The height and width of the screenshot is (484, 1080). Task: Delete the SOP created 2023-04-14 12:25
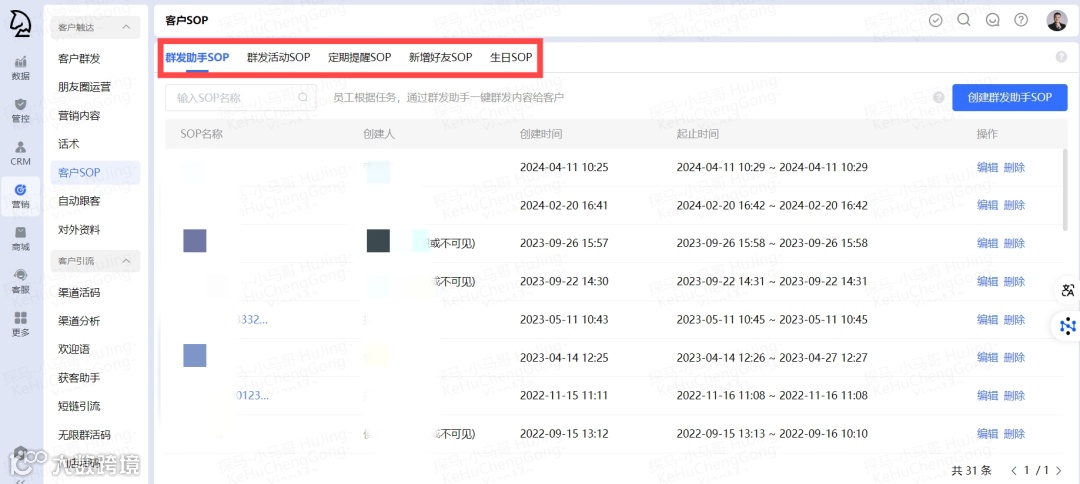point(1014,358)
